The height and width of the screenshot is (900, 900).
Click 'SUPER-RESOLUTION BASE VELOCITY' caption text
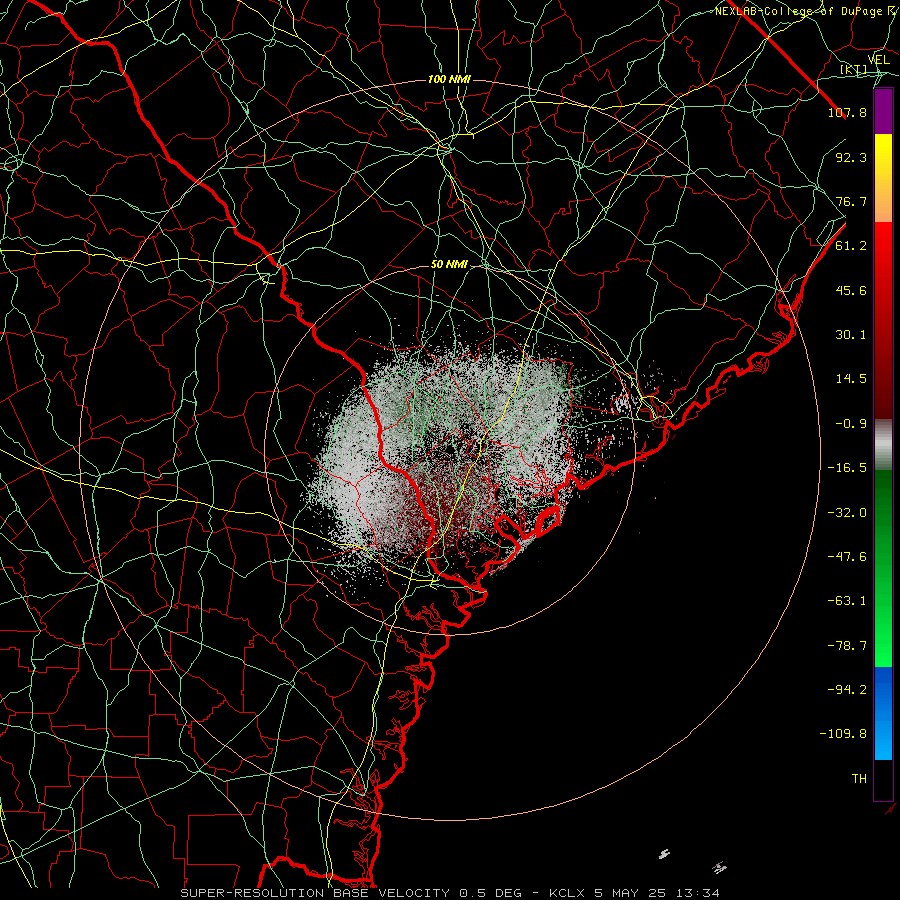(315, 893)
